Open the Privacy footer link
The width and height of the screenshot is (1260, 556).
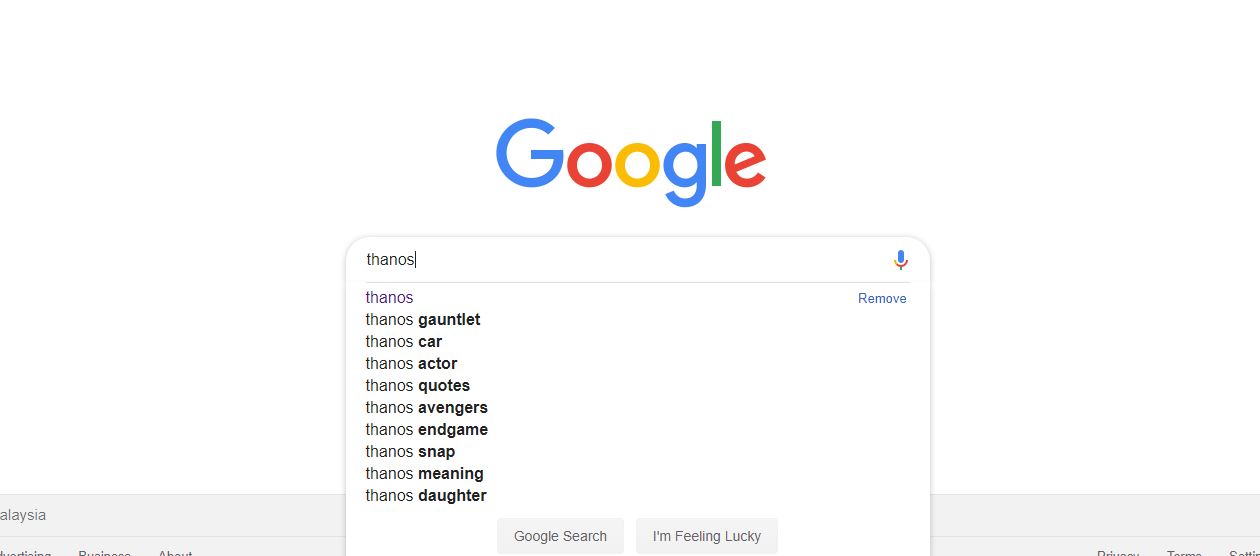[x=1118, y=553]
